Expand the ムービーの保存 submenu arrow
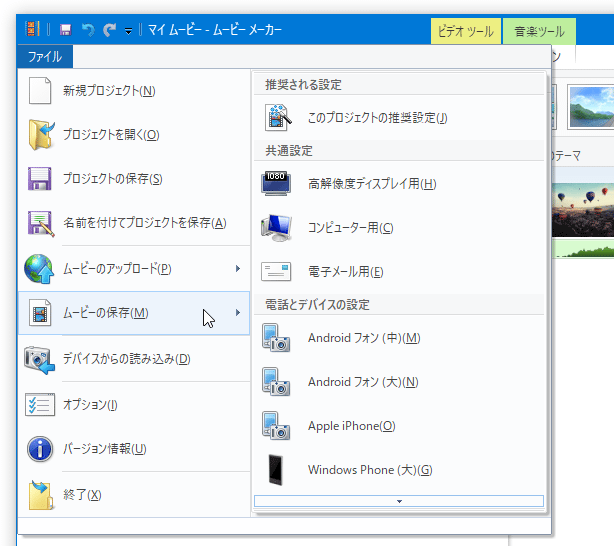The width and height of the screenshot is (614, 546). [x=238, y=313]
